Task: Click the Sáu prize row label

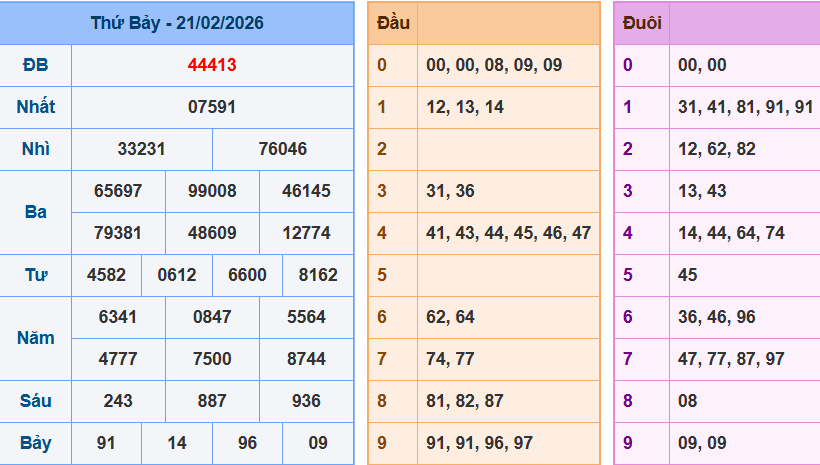Action: [x=35, y=401]
